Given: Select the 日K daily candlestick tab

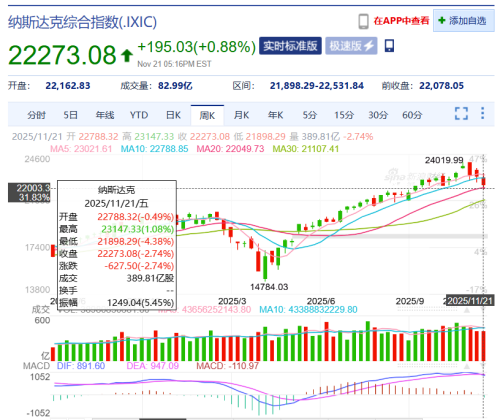Looking at the screenshot, I should click(x=173, y=115).
